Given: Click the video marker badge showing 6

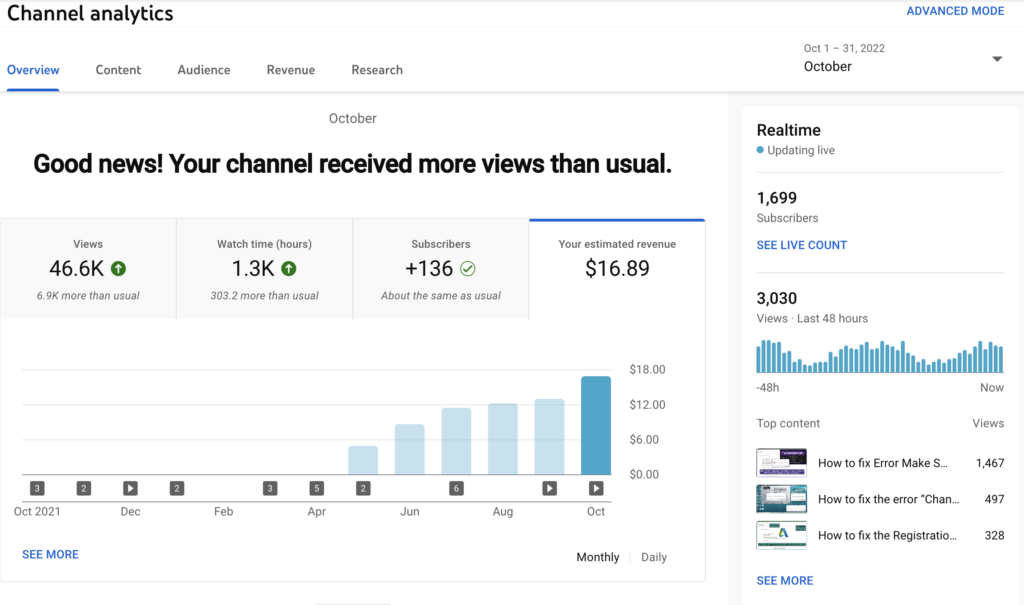Looking at the screenshot, I should tap(456, 488).
